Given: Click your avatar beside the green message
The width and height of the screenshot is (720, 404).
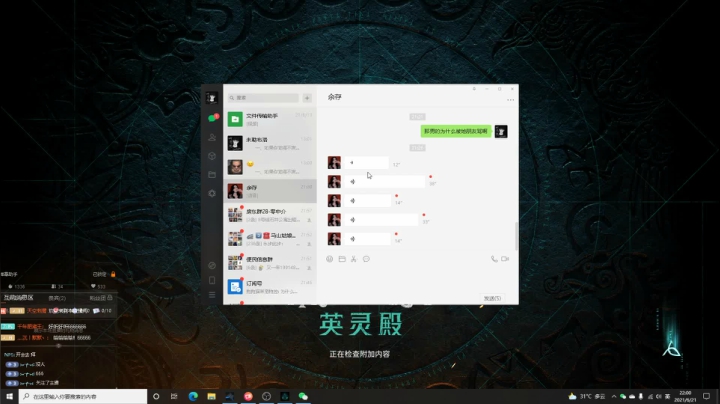Looking at the screenshot, I should point(501,131).
